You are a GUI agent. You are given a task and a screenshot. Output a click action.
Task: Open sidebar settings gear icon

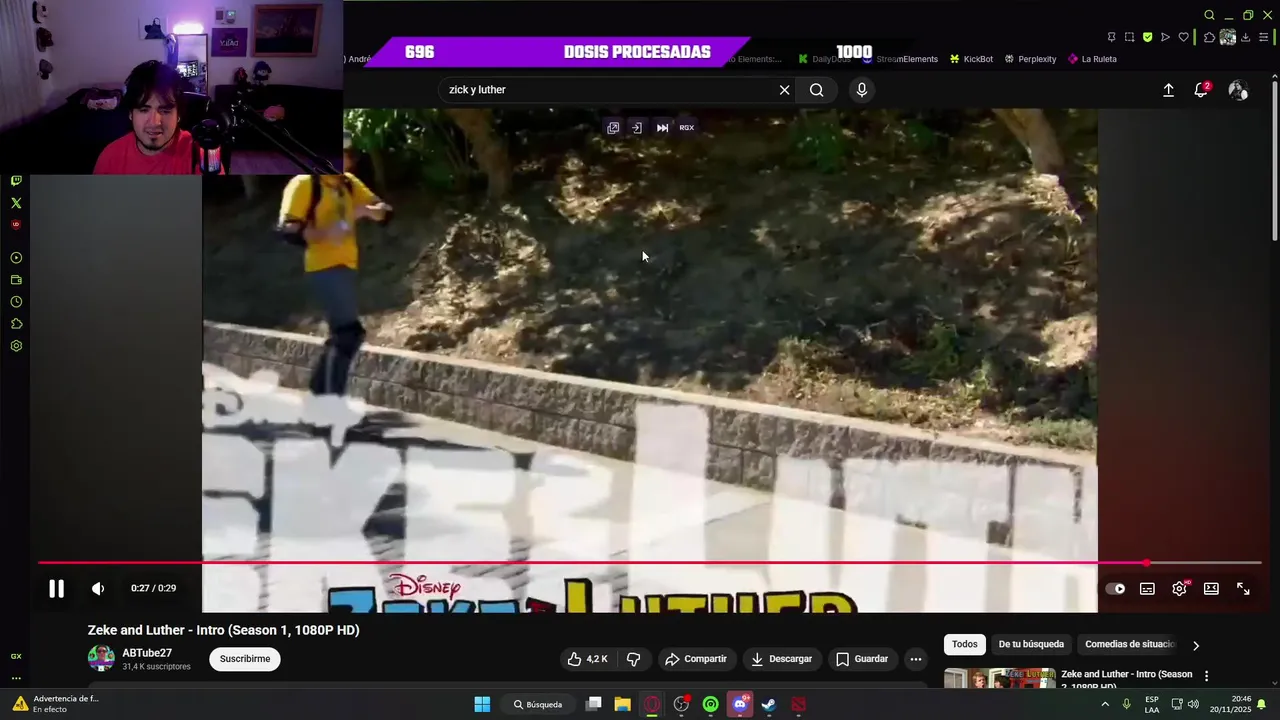point(16,346)
